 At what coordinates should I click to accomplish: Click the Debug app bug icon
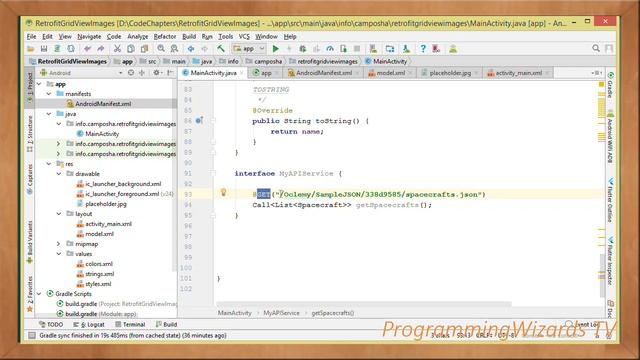[302, 49]
